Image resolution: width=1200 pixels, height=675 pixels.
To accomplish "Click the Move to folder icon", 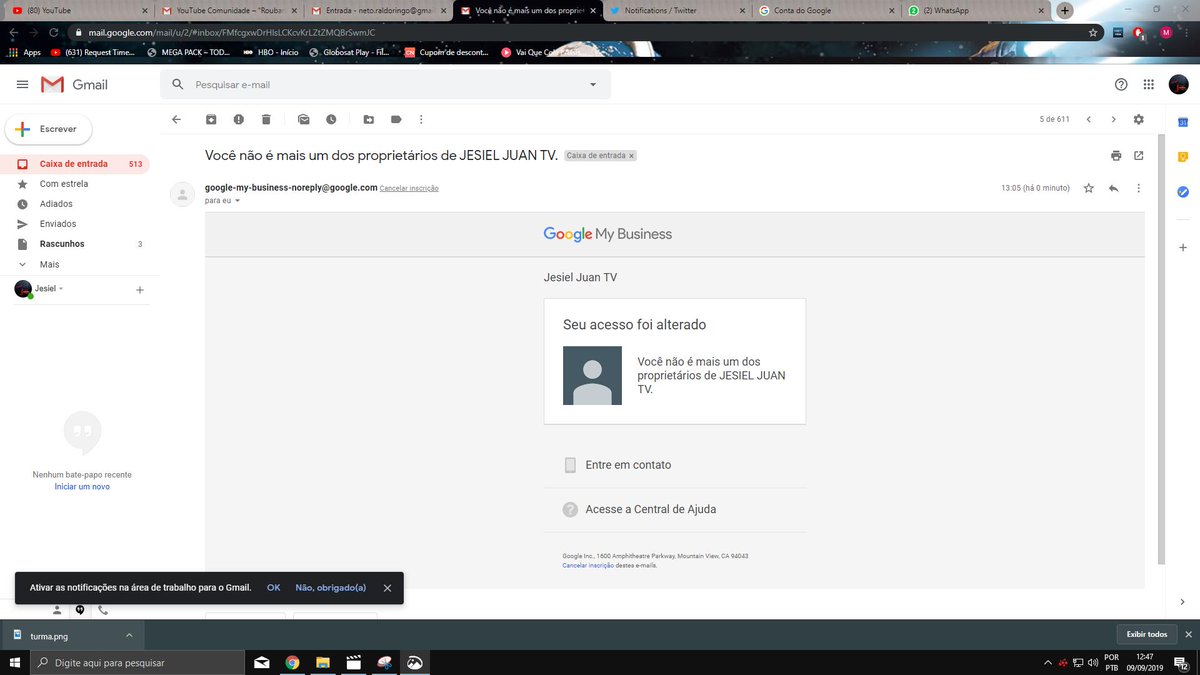I will [369, 119].
